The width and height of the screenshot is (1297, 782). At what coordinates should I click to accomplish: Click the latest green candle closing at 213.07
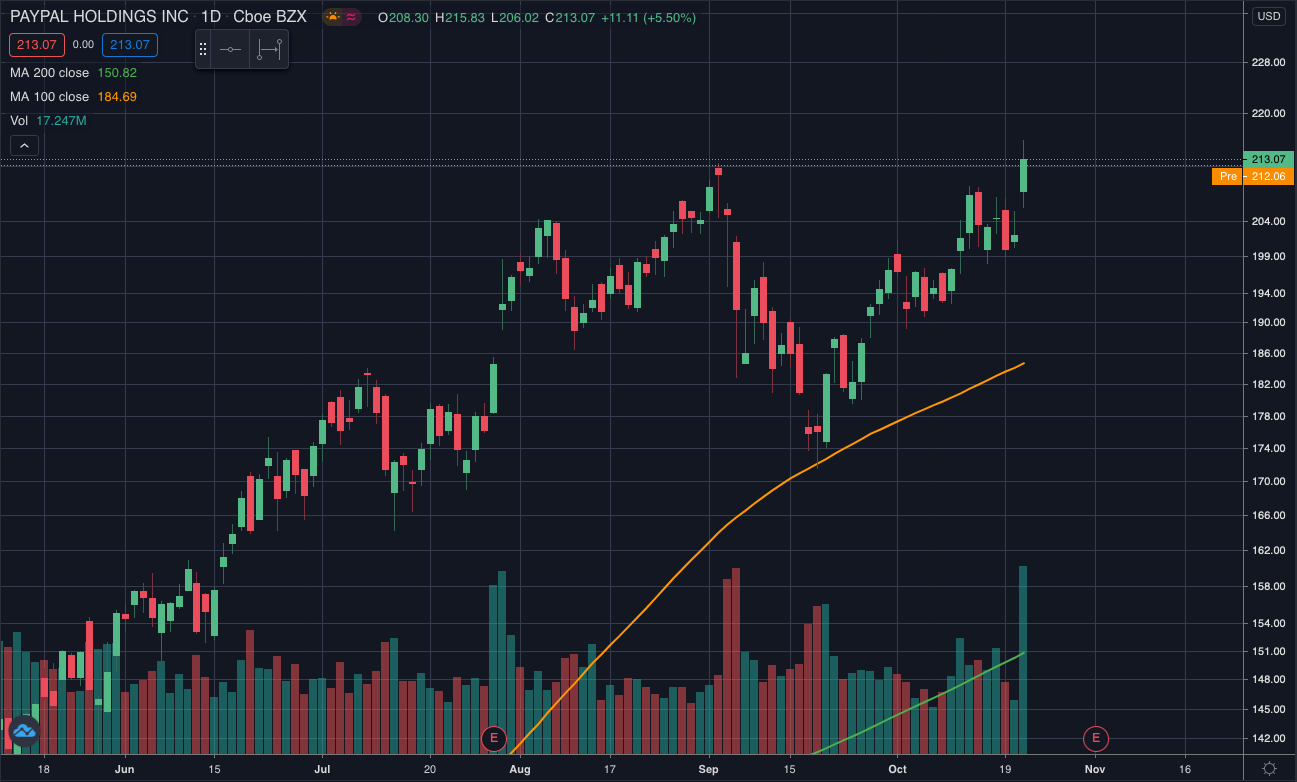point(1024,175)
